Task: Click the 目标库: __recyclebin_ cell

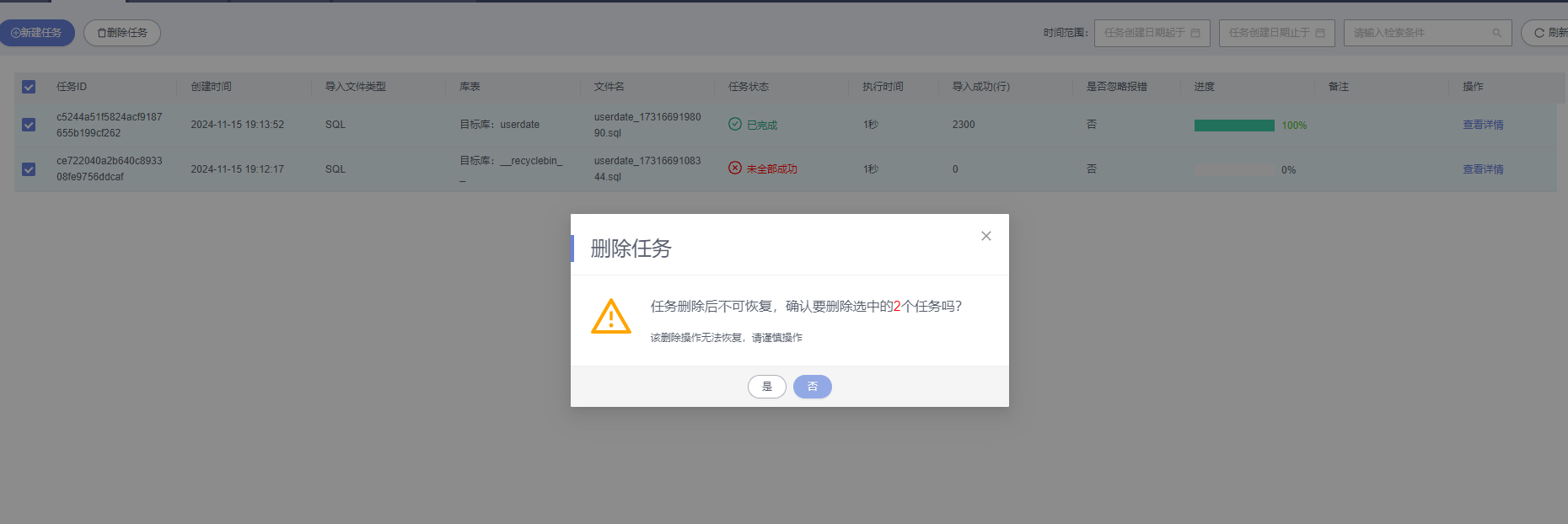Action: 511,168
